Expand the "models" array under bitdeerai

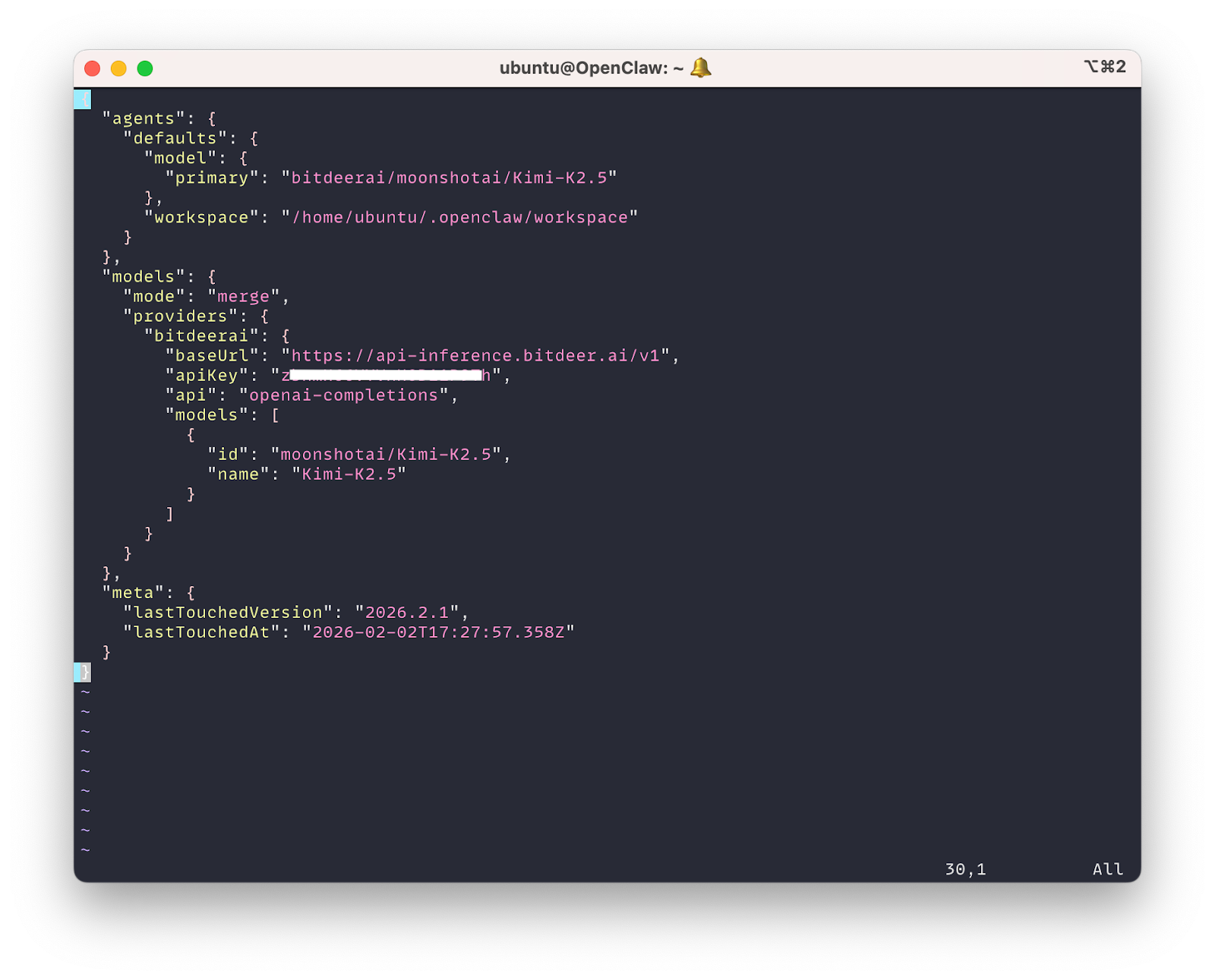(206, 414)
